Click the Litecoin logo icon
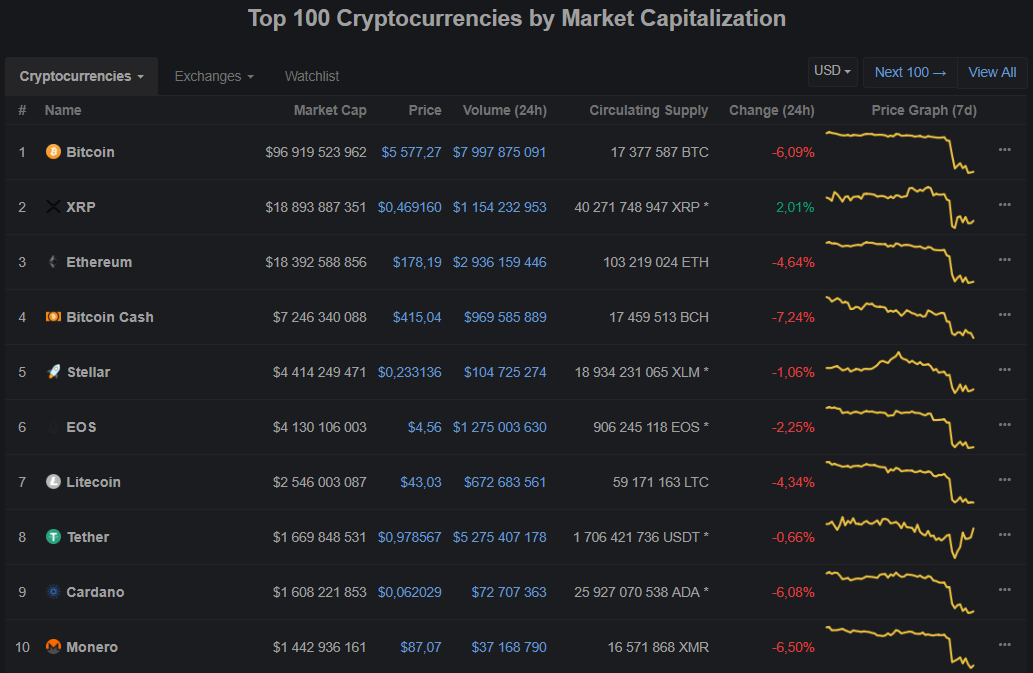Viewport: 1033px width, 673px height. point(53,482)
